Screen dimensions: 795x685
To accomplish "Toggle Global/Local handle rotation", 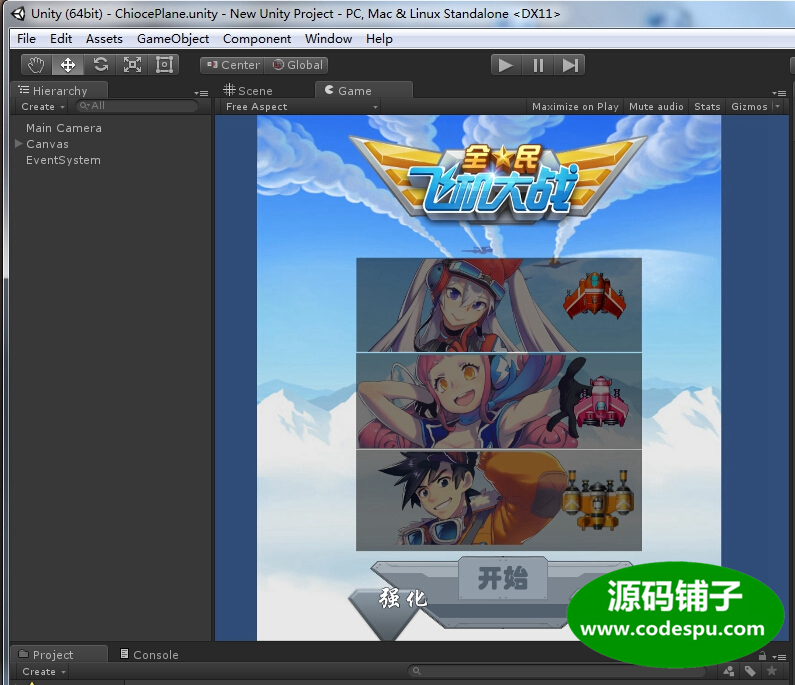I will [x=297, y=65].
